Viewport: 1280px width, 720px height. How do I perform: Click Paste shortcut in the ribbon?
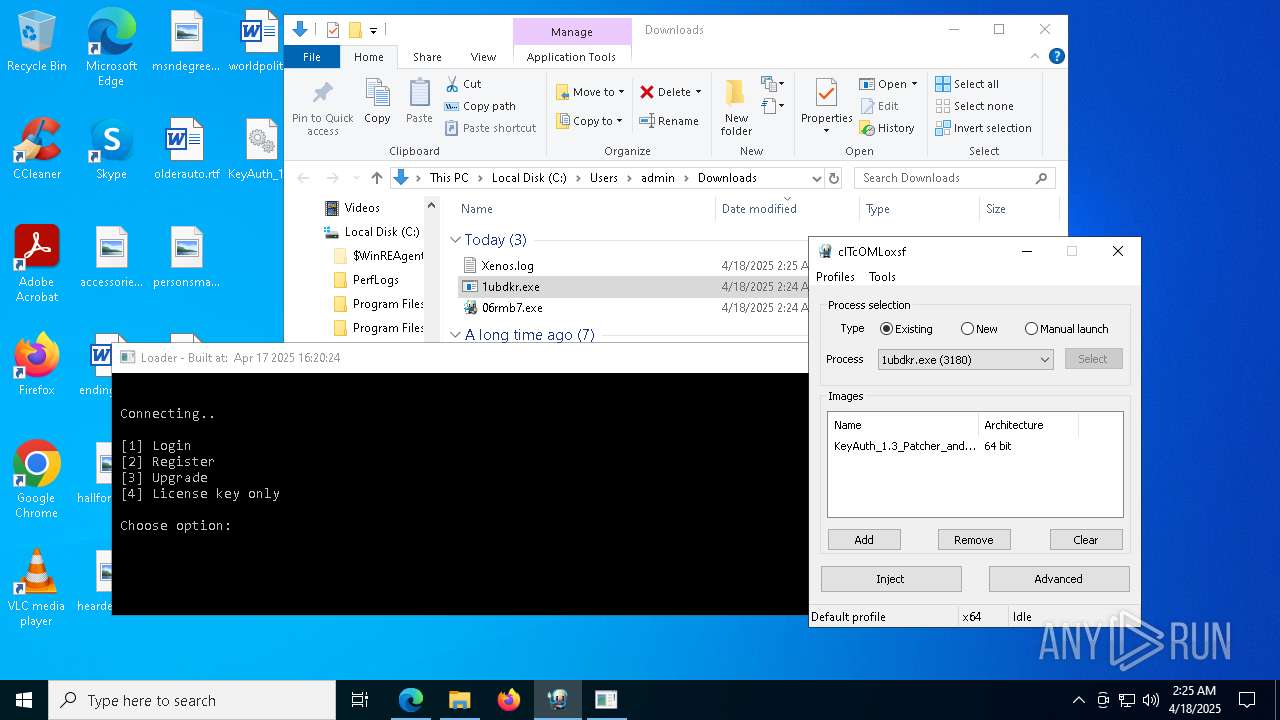(490, 128)
